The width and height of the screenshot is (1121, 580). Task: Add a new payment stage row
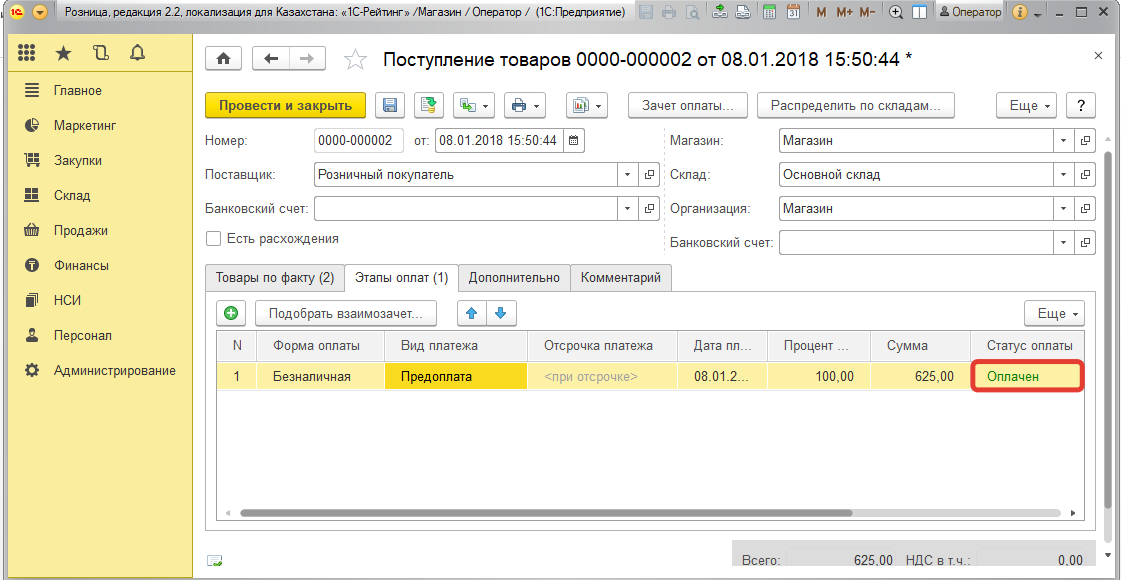[x=231, y=313]
